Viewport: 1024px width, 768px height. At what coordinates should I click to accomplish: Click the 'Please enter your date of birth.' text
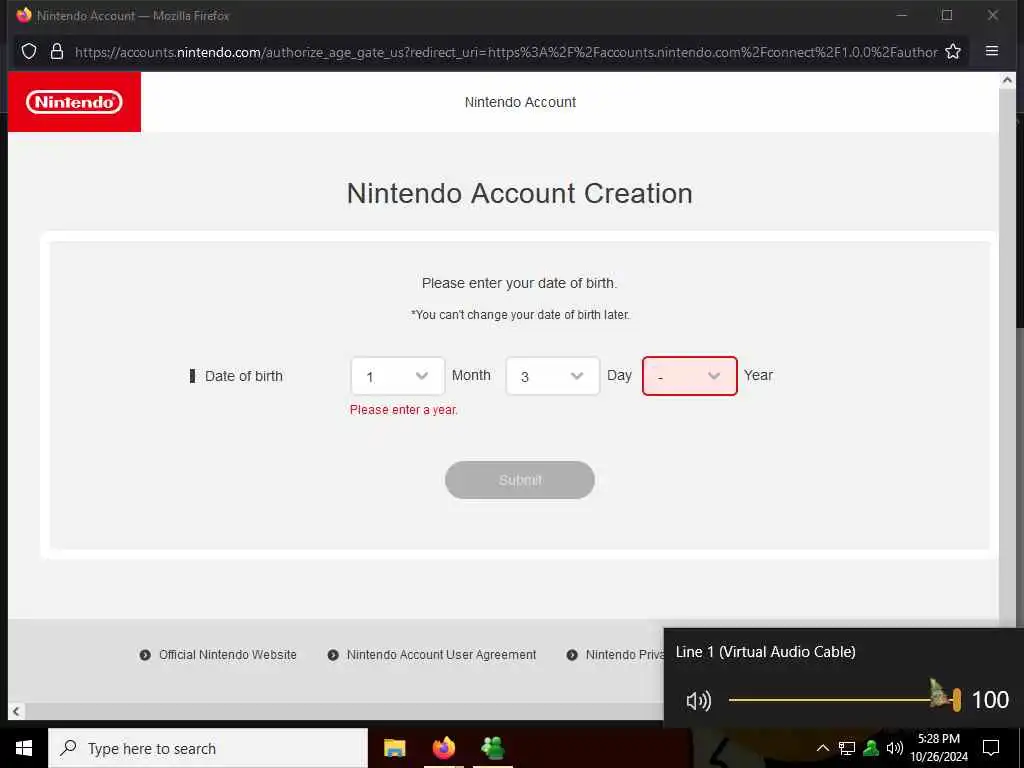pyautogui.click(x=519, y=283)
